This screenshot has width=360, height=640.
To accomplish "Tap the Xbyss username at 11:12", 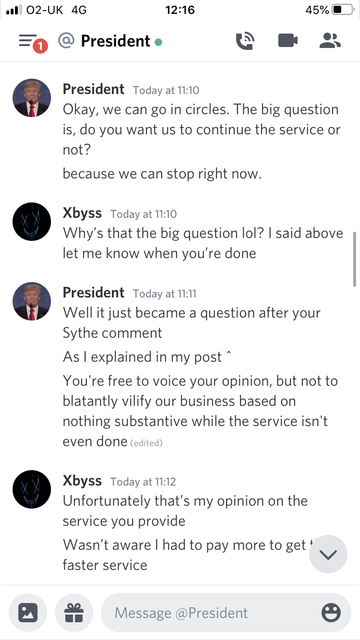I will pyautogui.click(x=82, y=480).
